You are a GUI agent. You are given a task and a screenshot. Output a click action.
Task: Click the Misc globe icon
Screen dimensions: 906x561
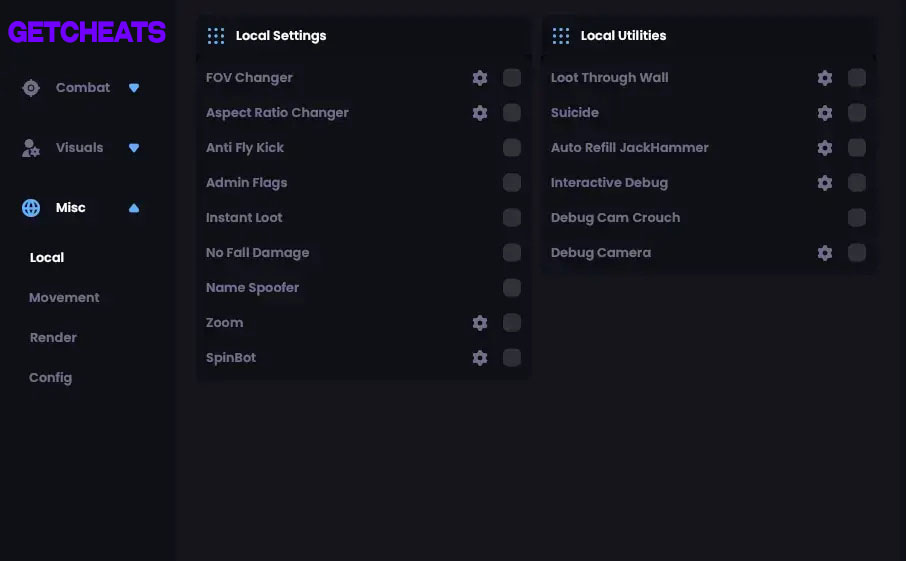tap(31, 208)
